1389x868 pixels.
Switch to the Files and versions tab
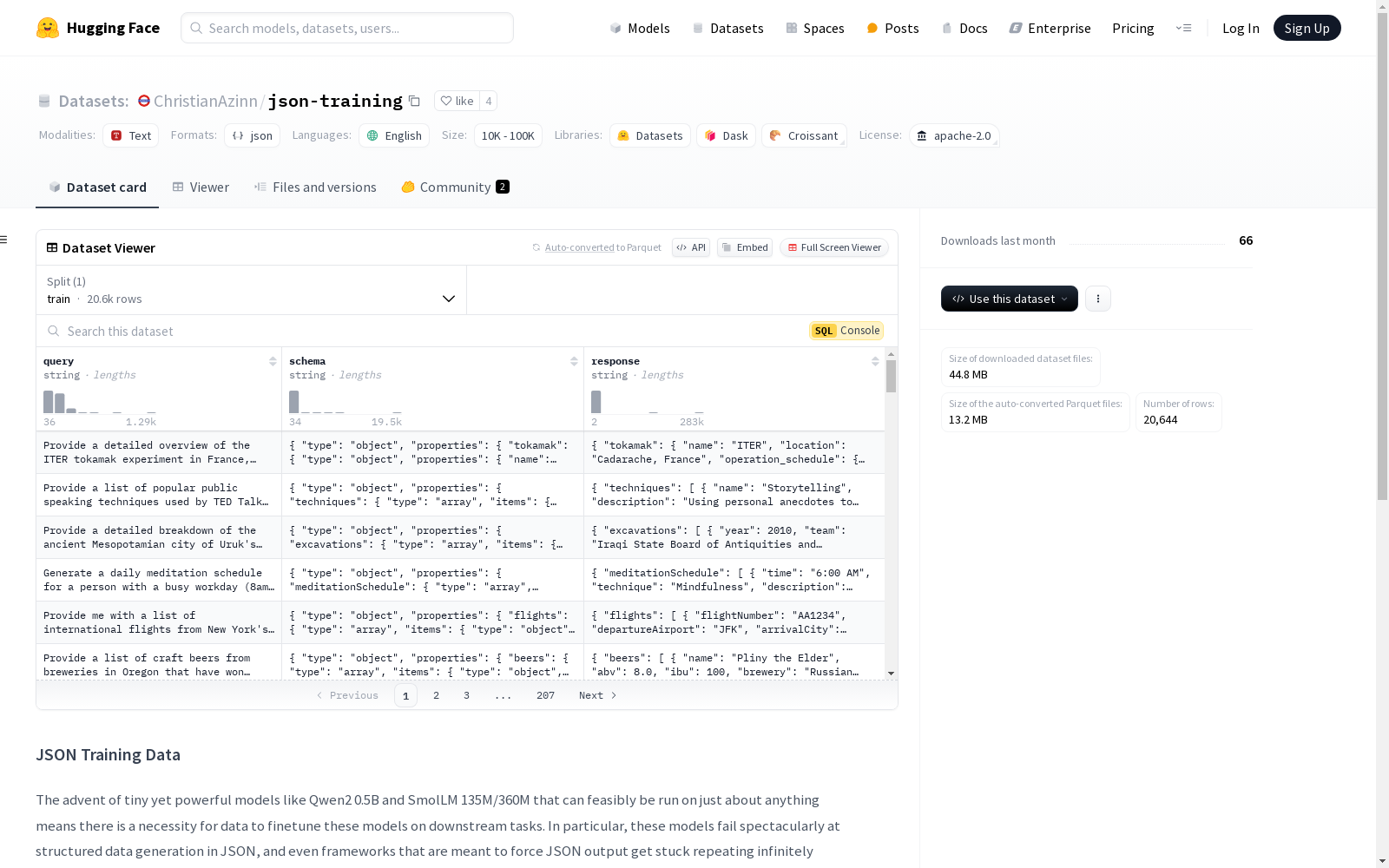[315, 187]
